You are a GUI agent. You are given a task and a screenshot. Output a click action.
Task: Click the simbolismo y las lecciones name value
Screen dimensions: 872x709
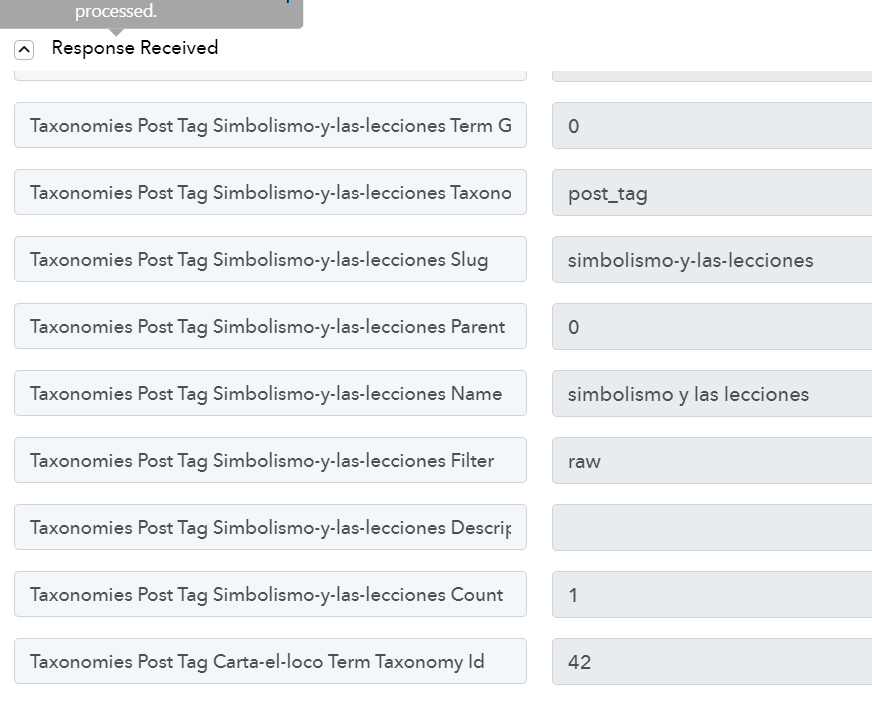712,394
